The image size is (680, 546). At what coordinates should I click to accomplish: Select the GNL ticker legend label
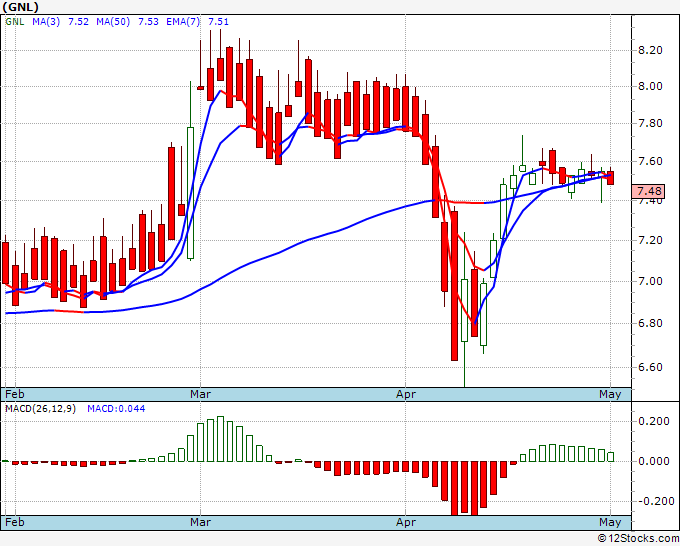15,22
